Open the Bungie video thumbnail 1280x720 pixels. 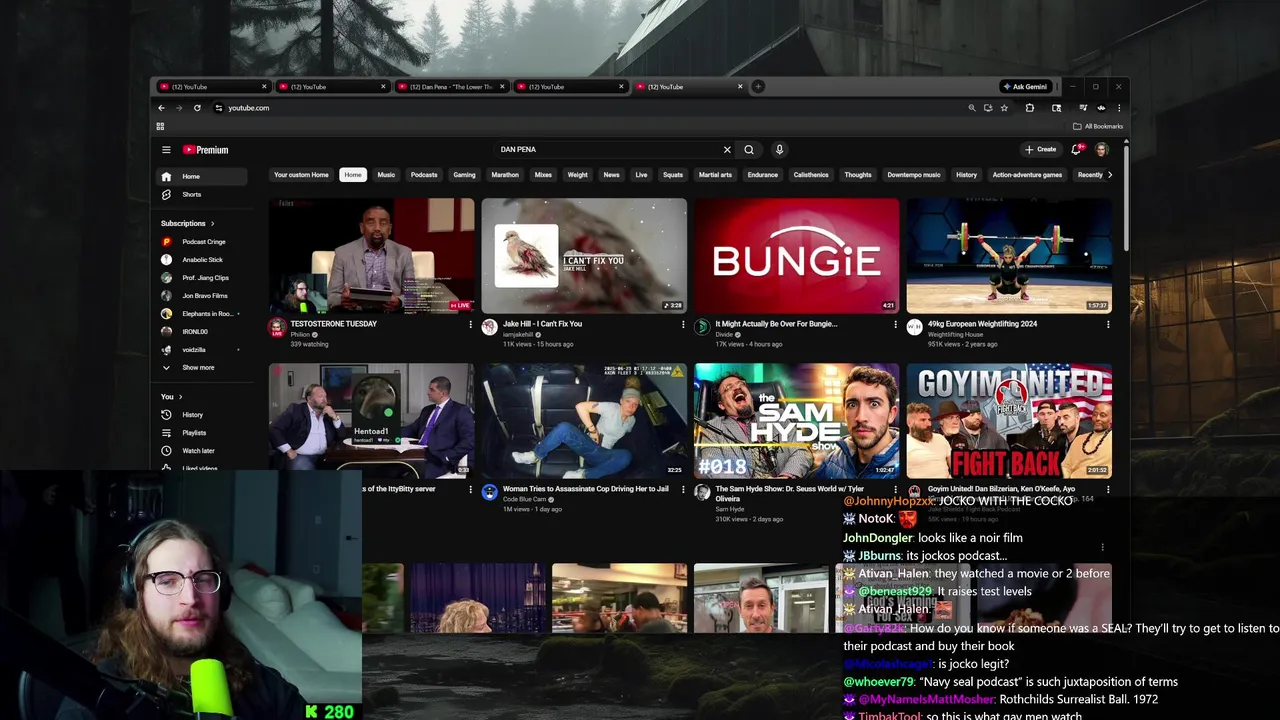tap(797, 256)
